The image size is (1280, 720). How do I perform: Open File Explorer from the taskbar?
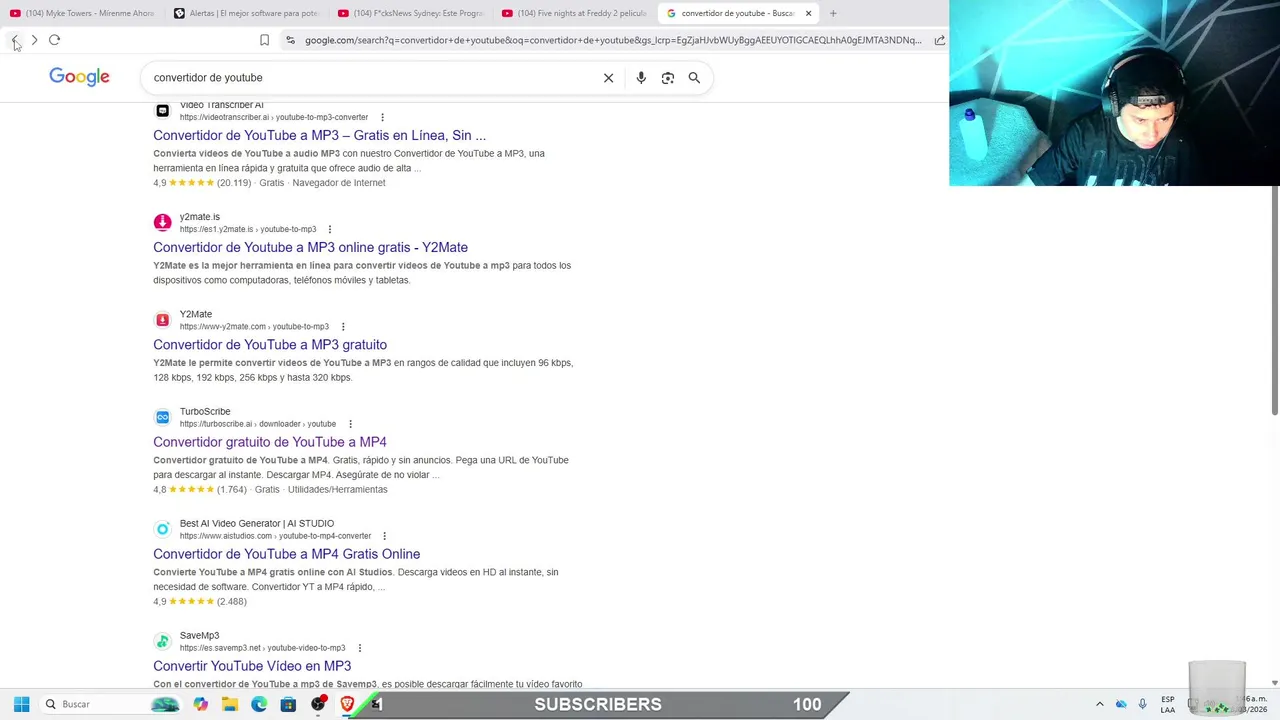pos(230,704)
